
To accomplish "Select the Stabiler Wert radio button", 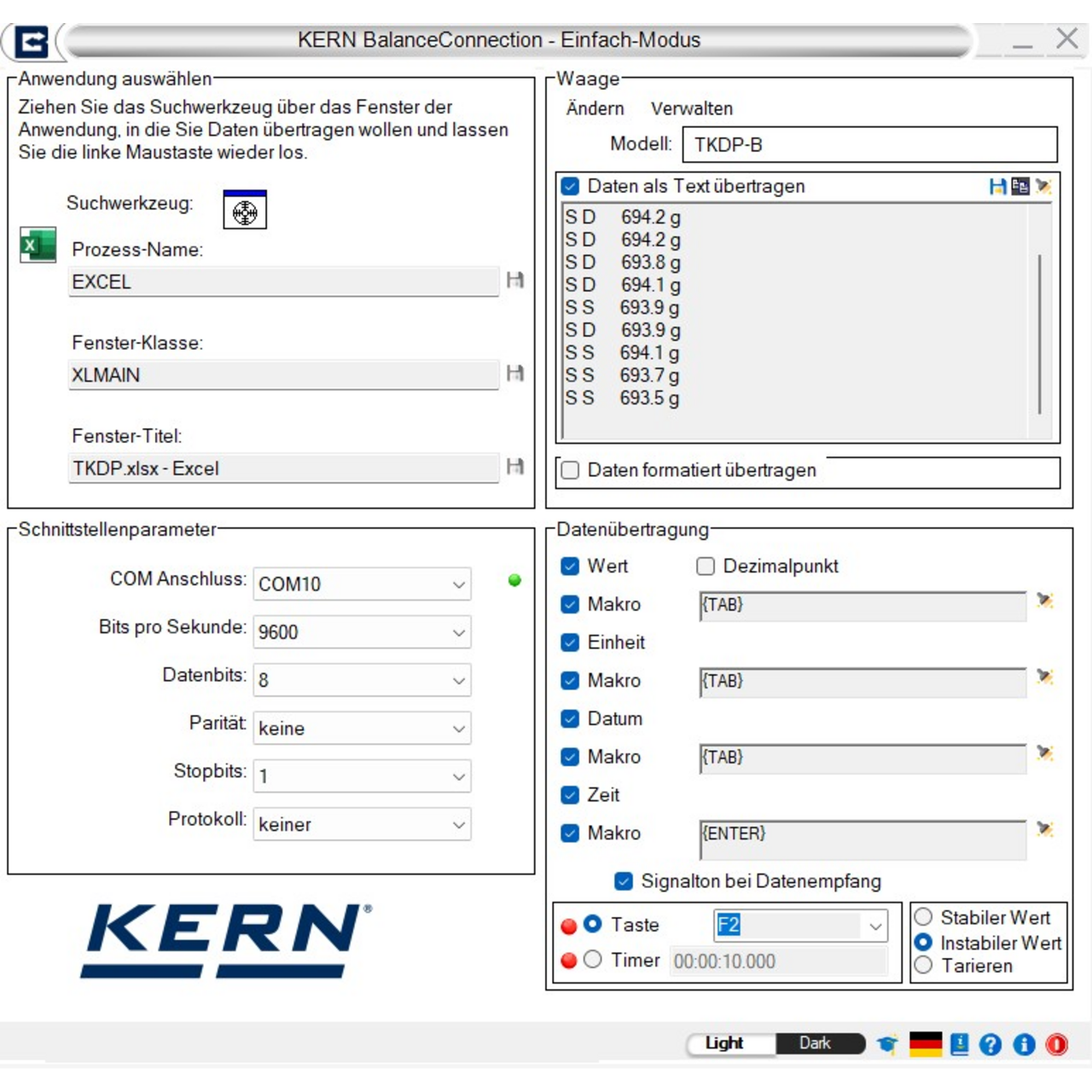I will click(923, 917).
